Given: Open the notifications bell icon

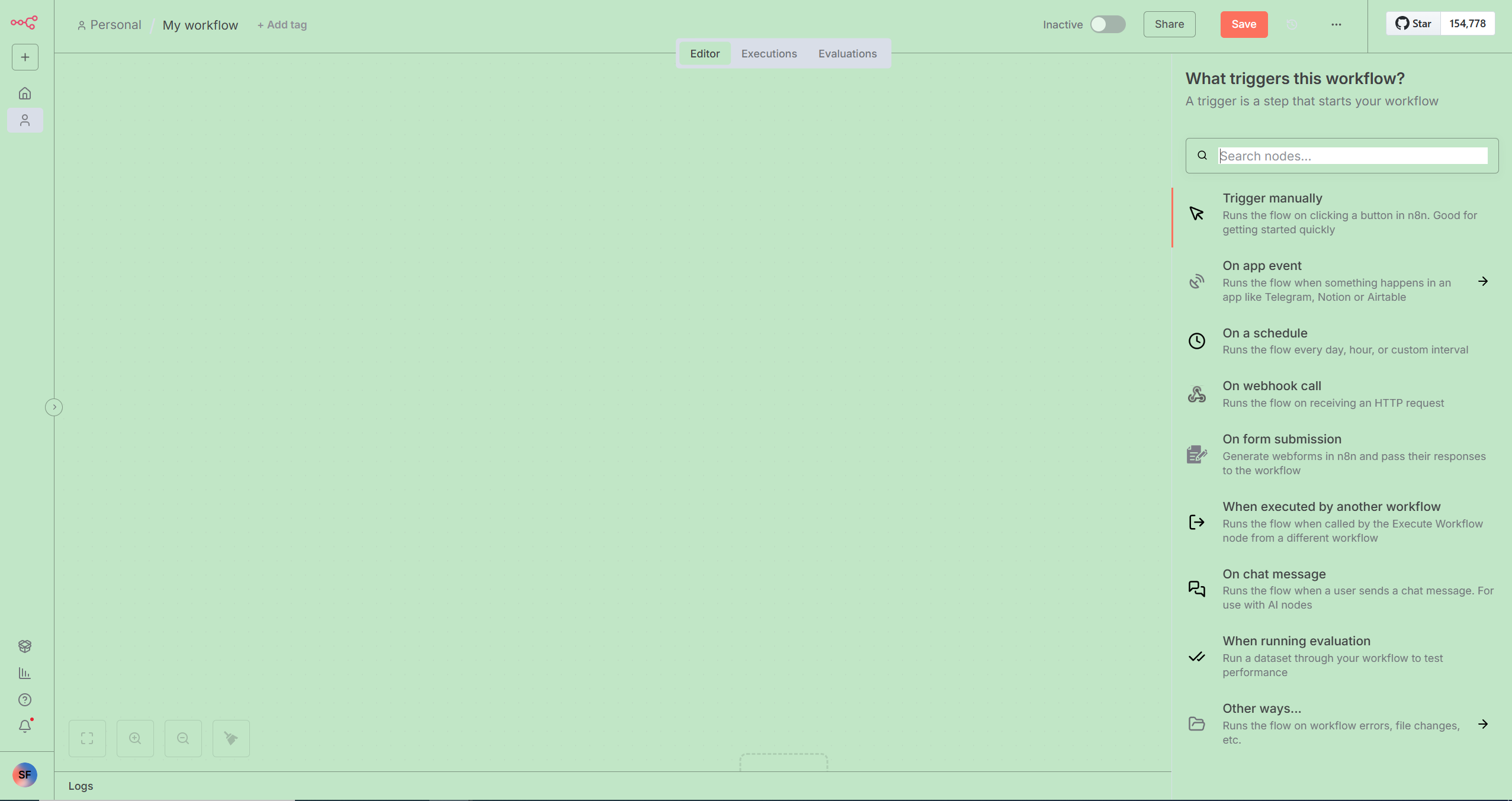Looking at the screenshot, I should 25,726.
